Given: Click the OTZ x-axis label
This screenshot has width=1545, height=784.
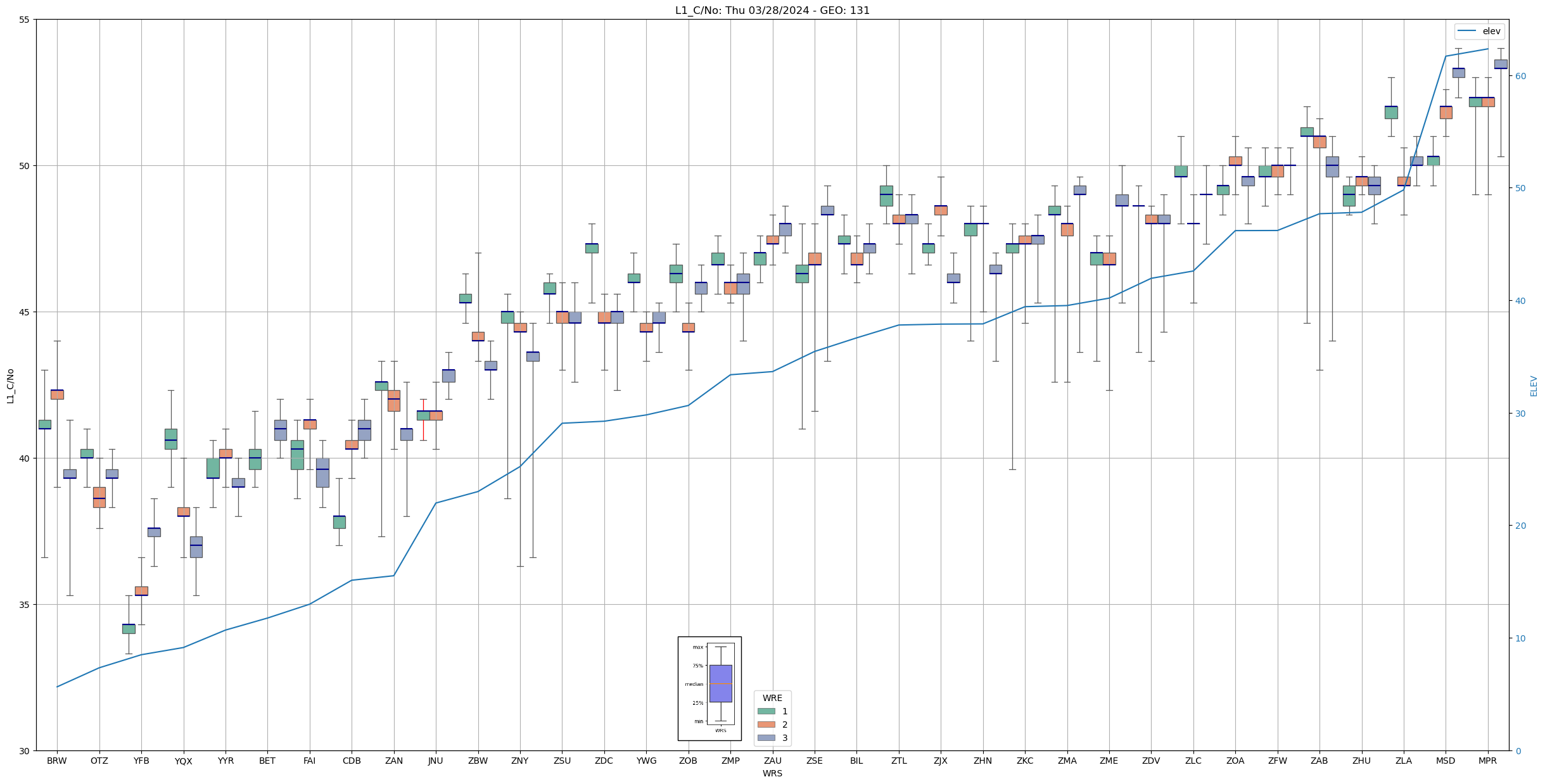Looking at the screenshot, I should pyautogui.click(x=99, y=761).
